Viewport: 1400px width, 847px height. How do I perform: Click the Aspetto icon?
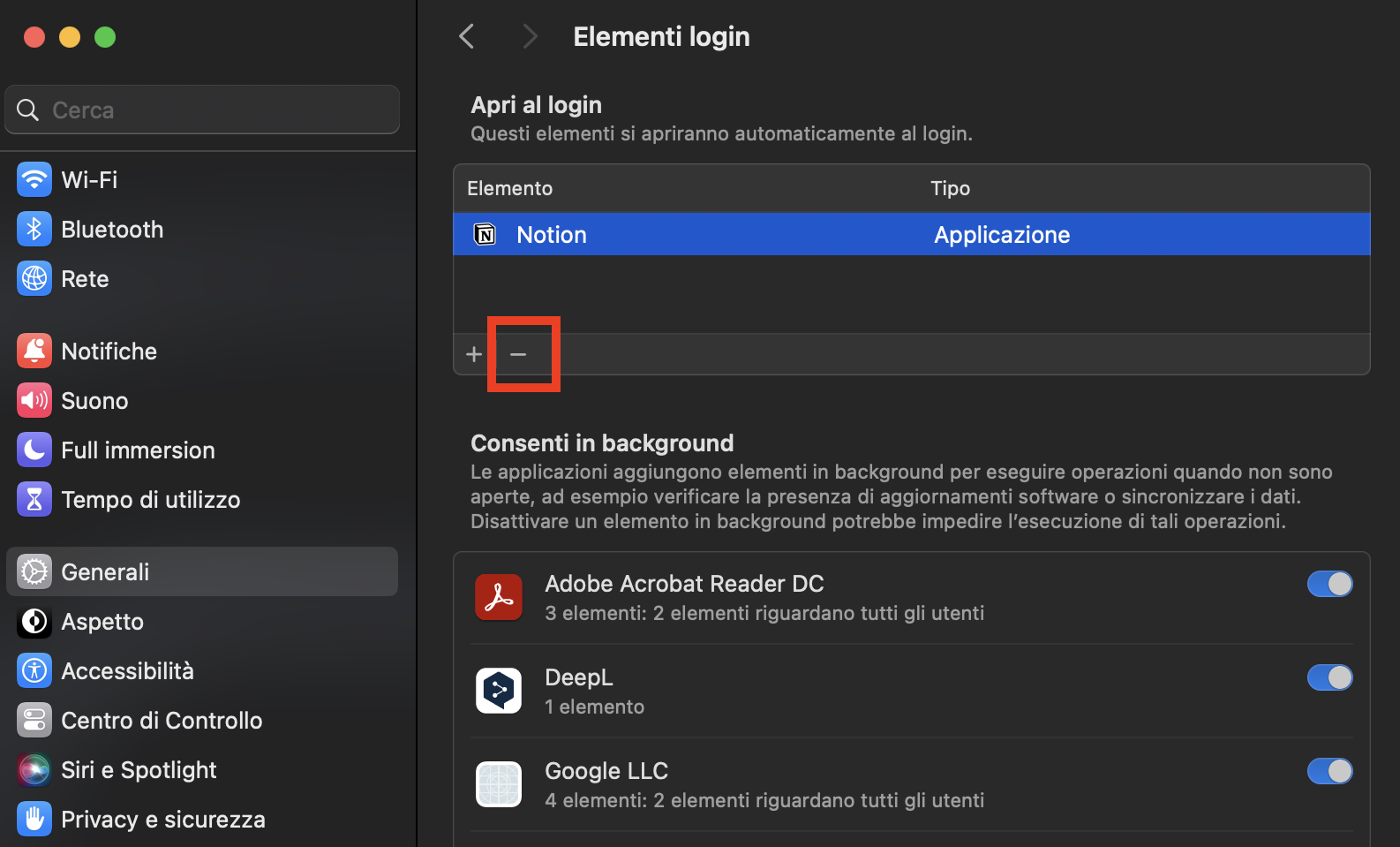tap(34, 622)
